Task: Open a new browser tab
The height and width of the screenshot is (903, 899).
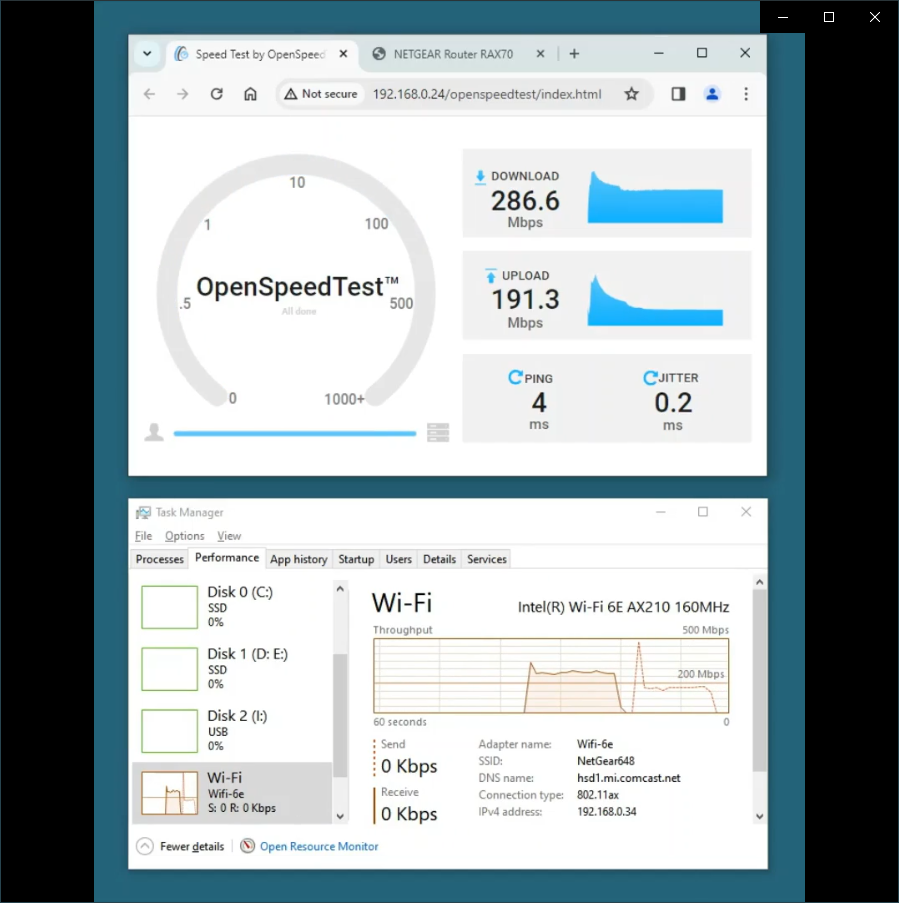Action: [x=574, y=54]
